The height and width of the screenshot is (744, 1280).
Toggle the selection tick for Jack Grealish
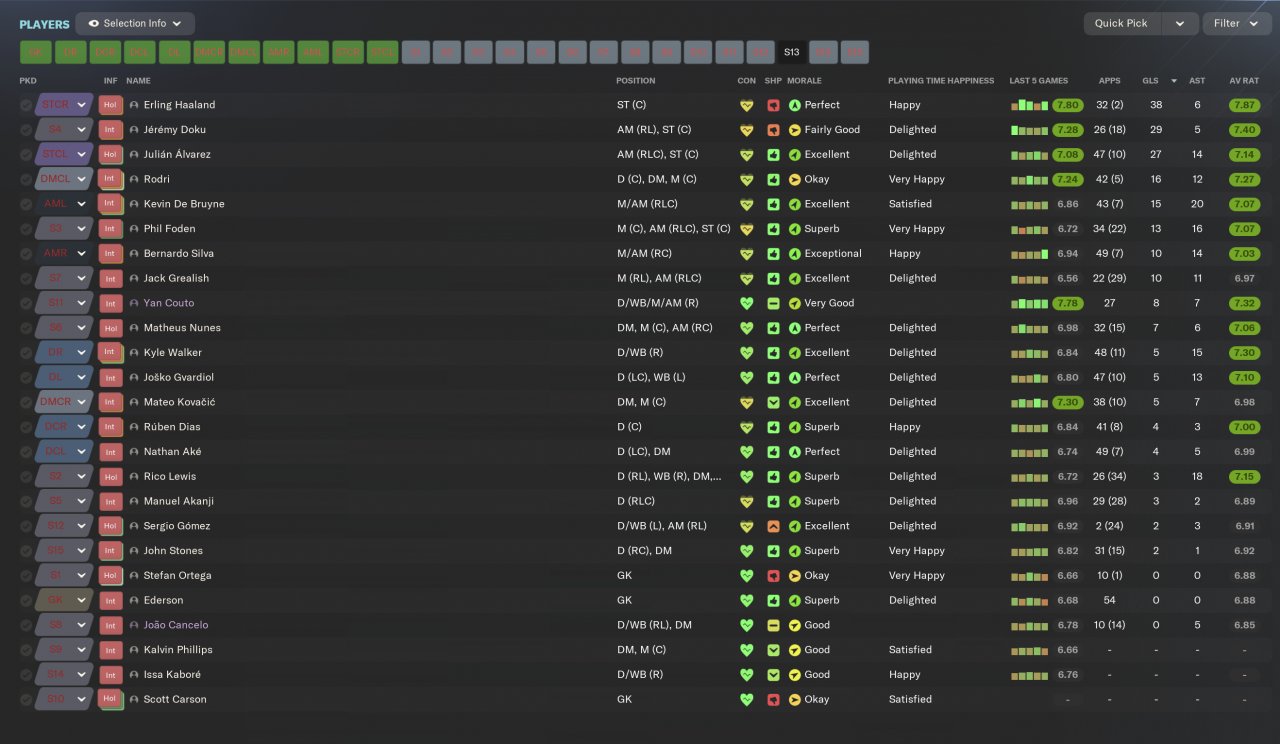pos(25,278)
